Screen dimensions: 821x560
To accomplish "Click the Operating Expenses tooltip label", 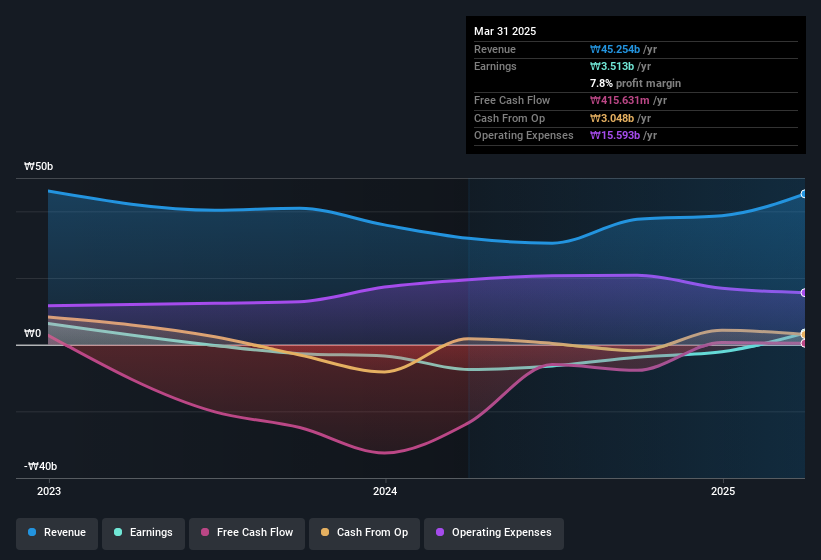I will (524, 136).
